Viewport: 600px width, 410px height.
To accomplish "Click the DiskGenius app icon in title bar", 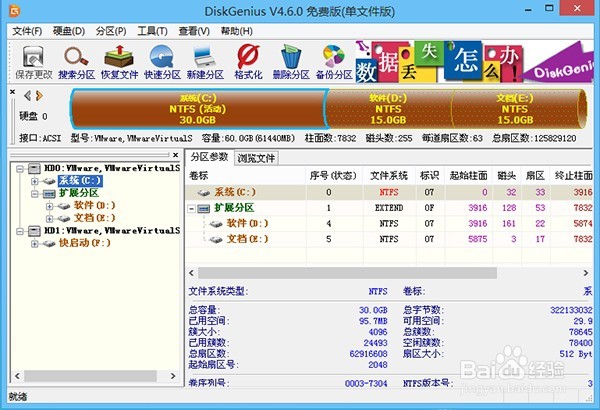I will tap(15, 11).
